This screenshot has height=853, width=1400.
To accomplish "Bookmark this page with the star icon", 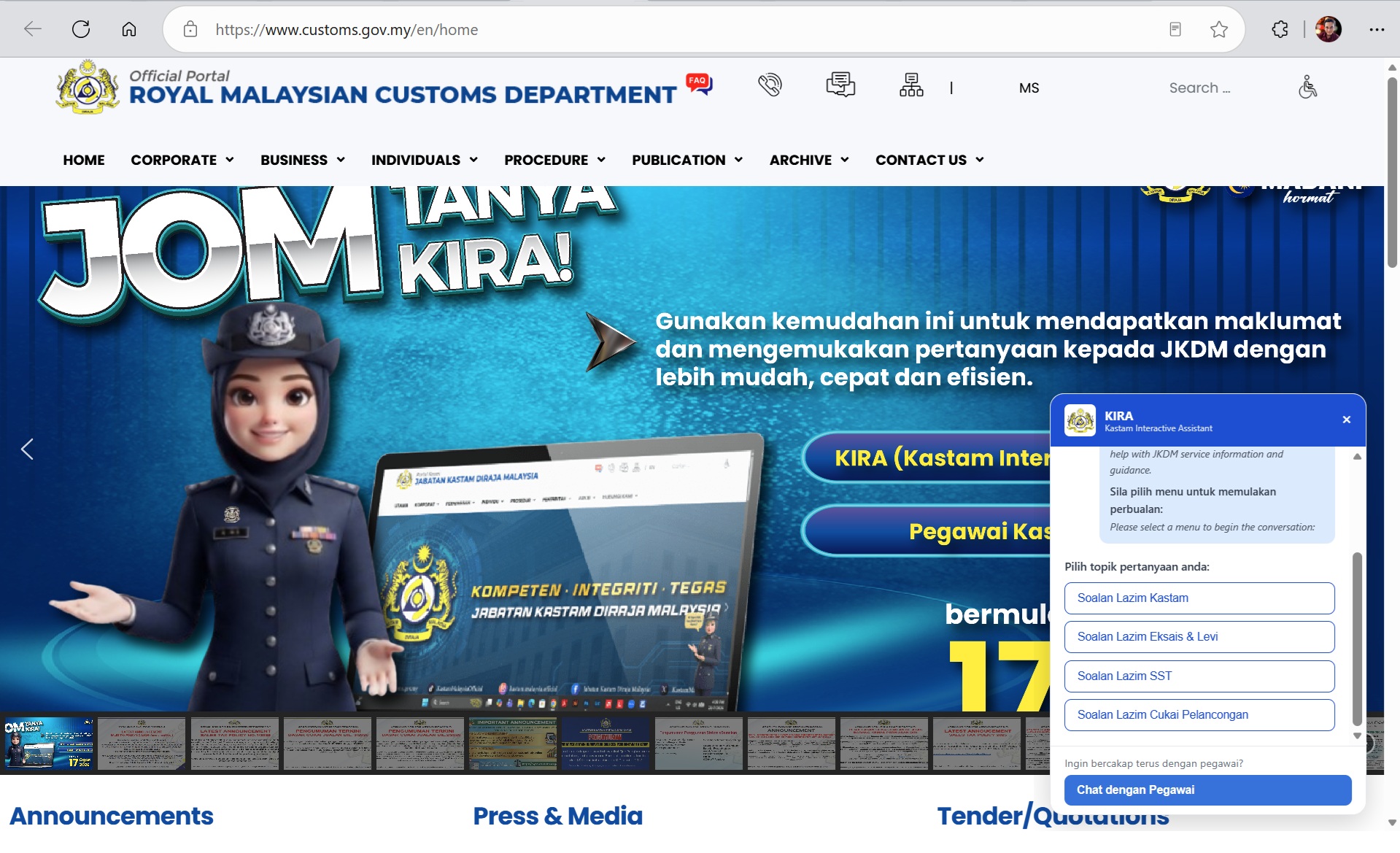I will pos(1219,29).
